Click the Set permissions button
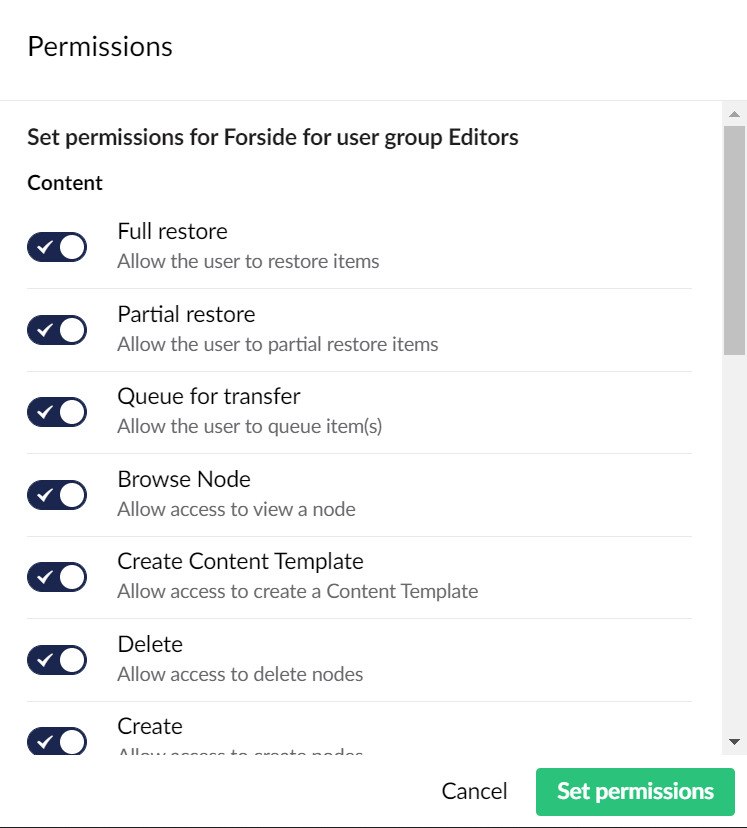Viewport: 747px width, 828px height. (635, 791)
